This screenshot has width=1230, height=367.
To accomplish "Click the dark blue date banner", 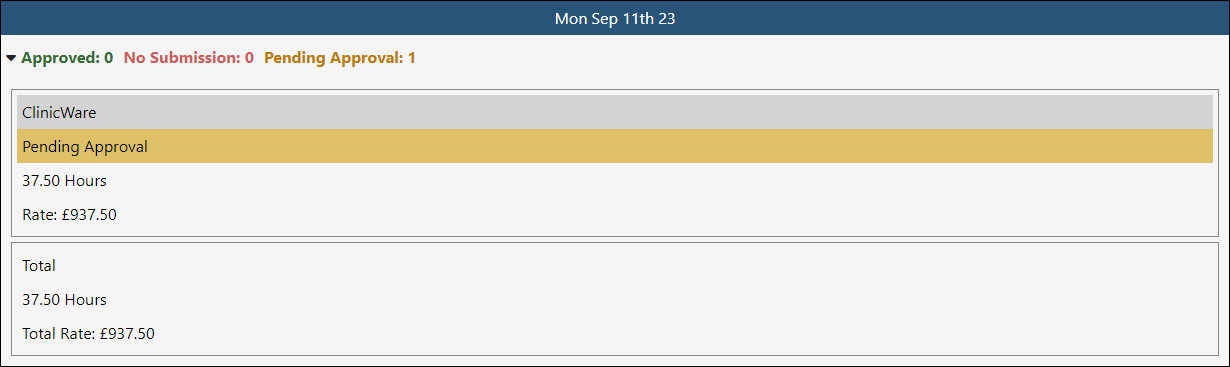I will tap(615, 19).
